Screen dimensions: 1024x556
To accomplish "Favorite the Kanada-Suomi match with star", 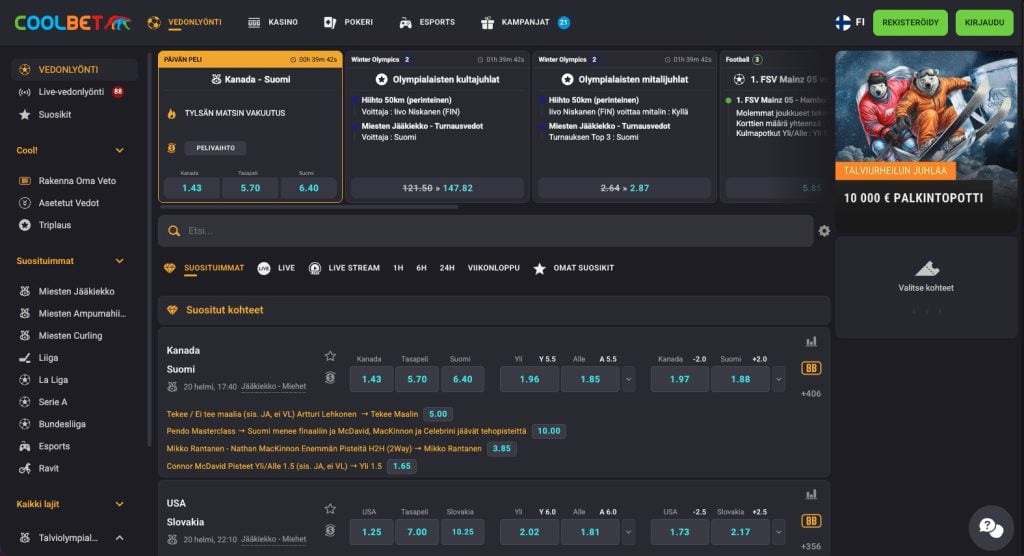I will pyautogui.click(x=330, y=356).
